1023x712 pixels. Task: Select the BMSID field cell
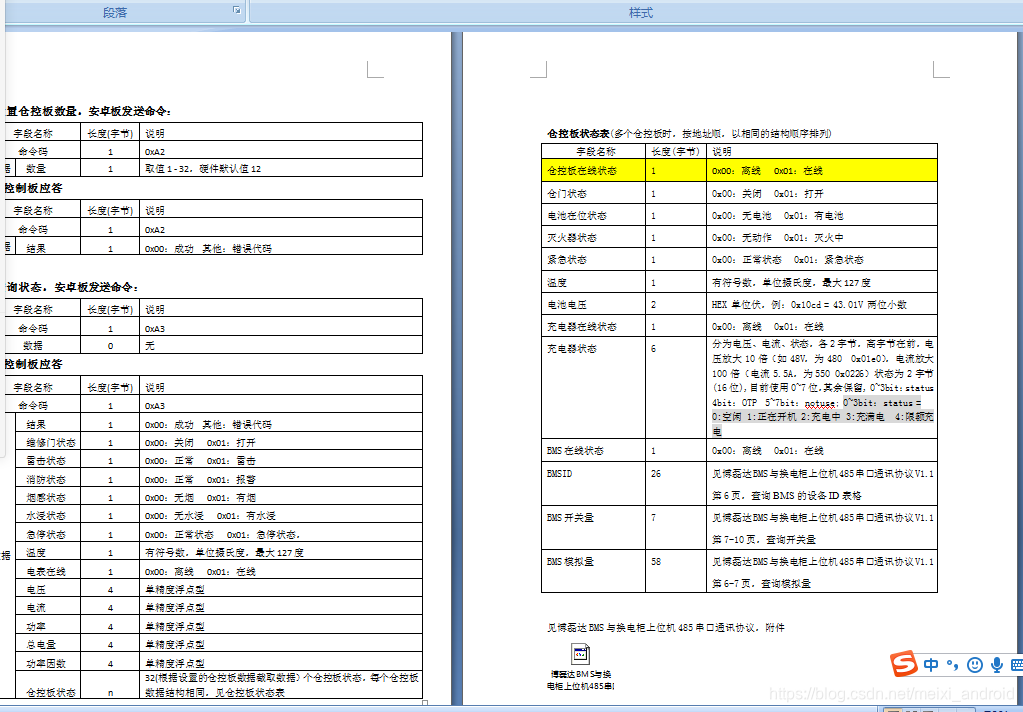point(593,484)
